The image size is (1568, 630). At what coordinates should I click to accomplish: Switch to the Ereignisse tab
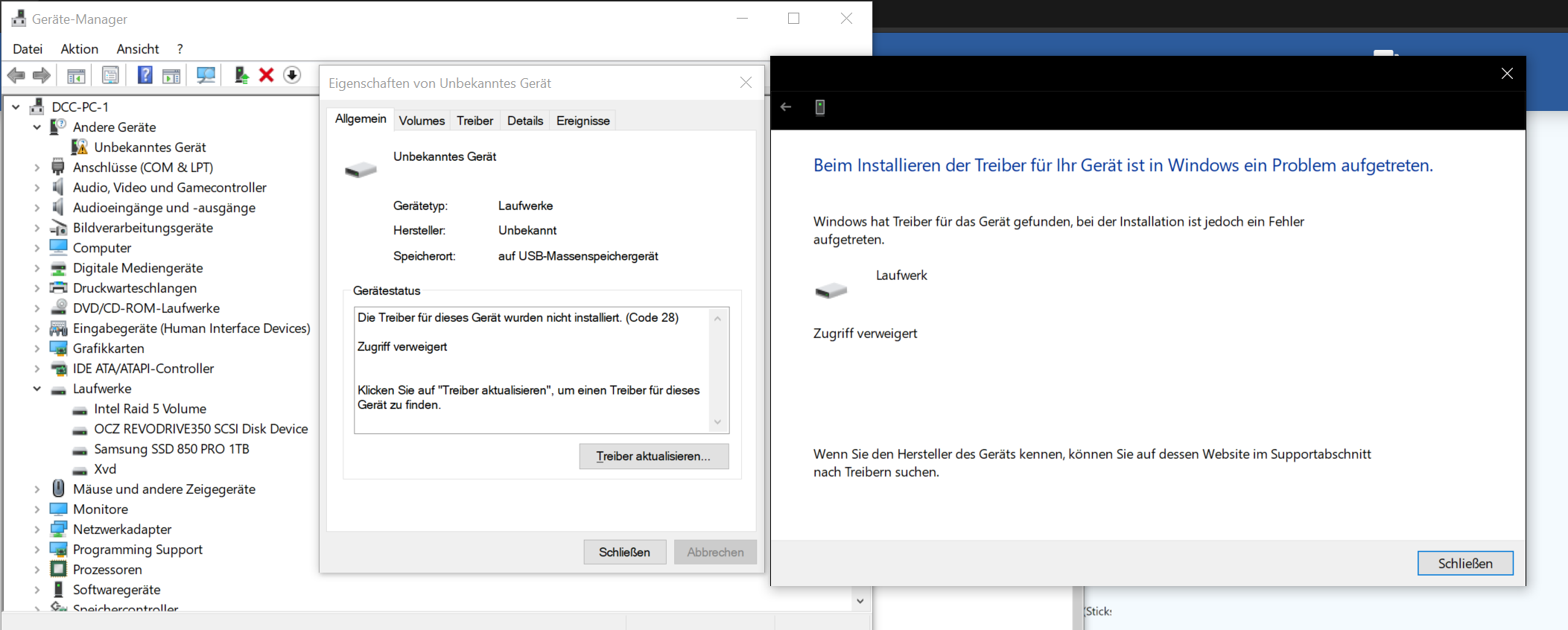(x=583, y=121)
